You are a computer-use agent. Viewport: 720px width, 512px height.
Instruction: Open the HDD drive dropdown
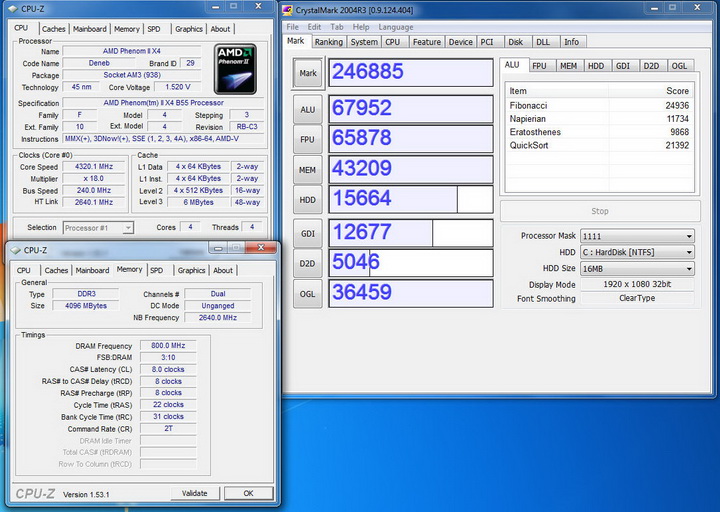(x=637, y=252)
